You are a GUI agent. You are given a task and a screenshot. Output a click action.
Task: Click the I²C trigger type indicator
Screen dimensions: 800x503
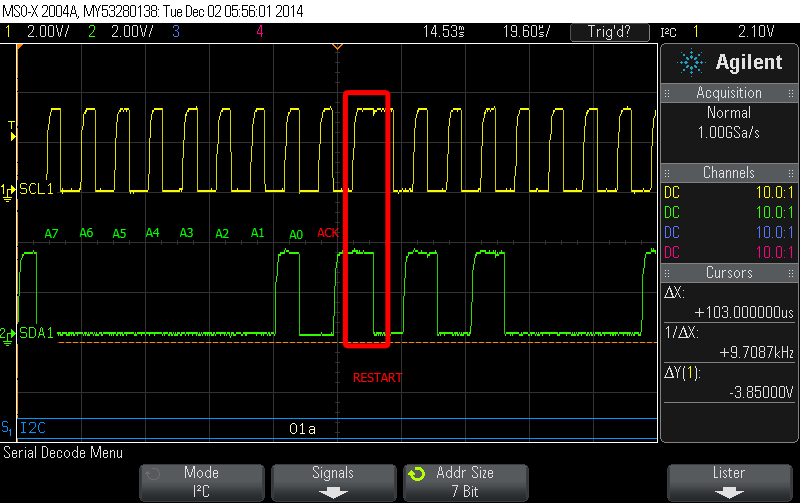(x=668, y=33)
